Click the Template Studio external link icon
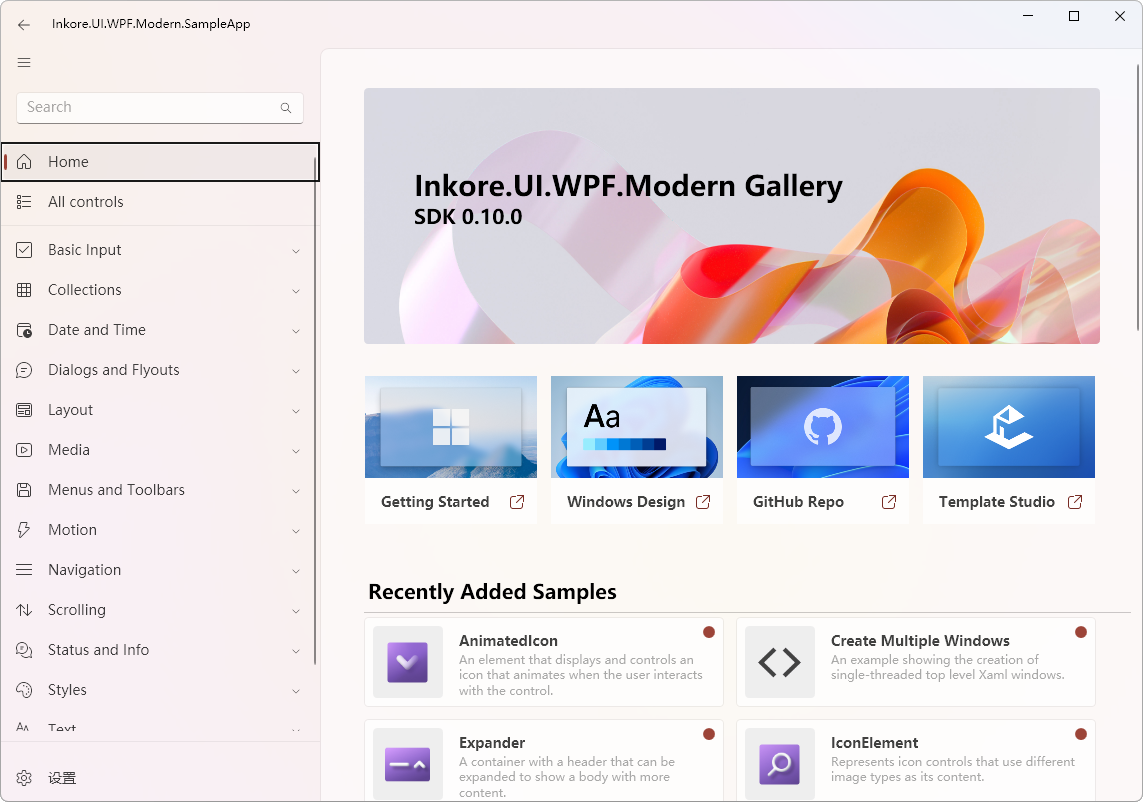 click(x=1074, y=502)
